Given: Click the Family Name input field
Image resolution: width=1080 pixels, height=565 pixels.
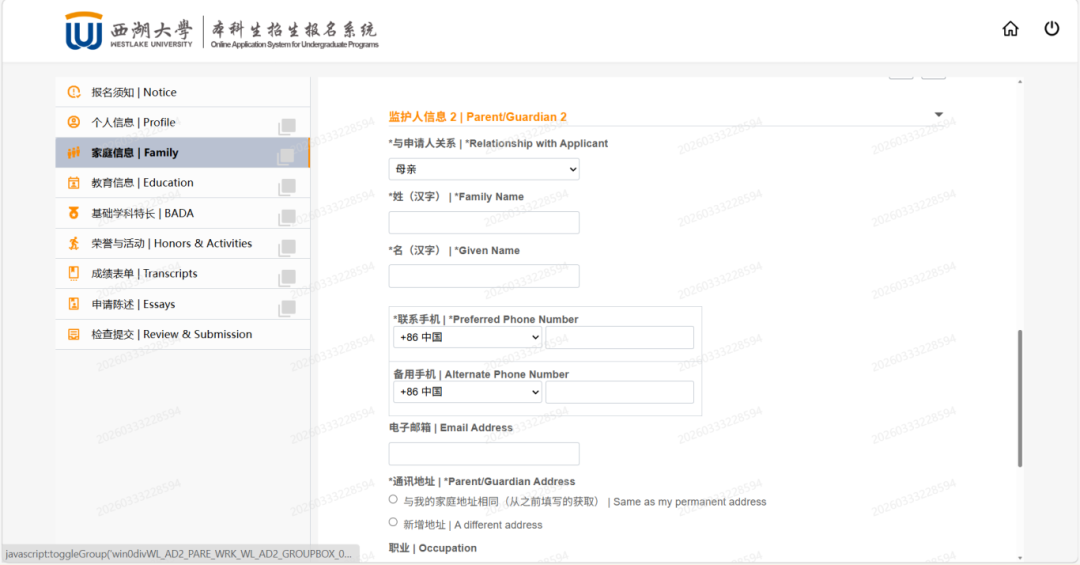Looking at the screenshot, I should click(484, 223).
